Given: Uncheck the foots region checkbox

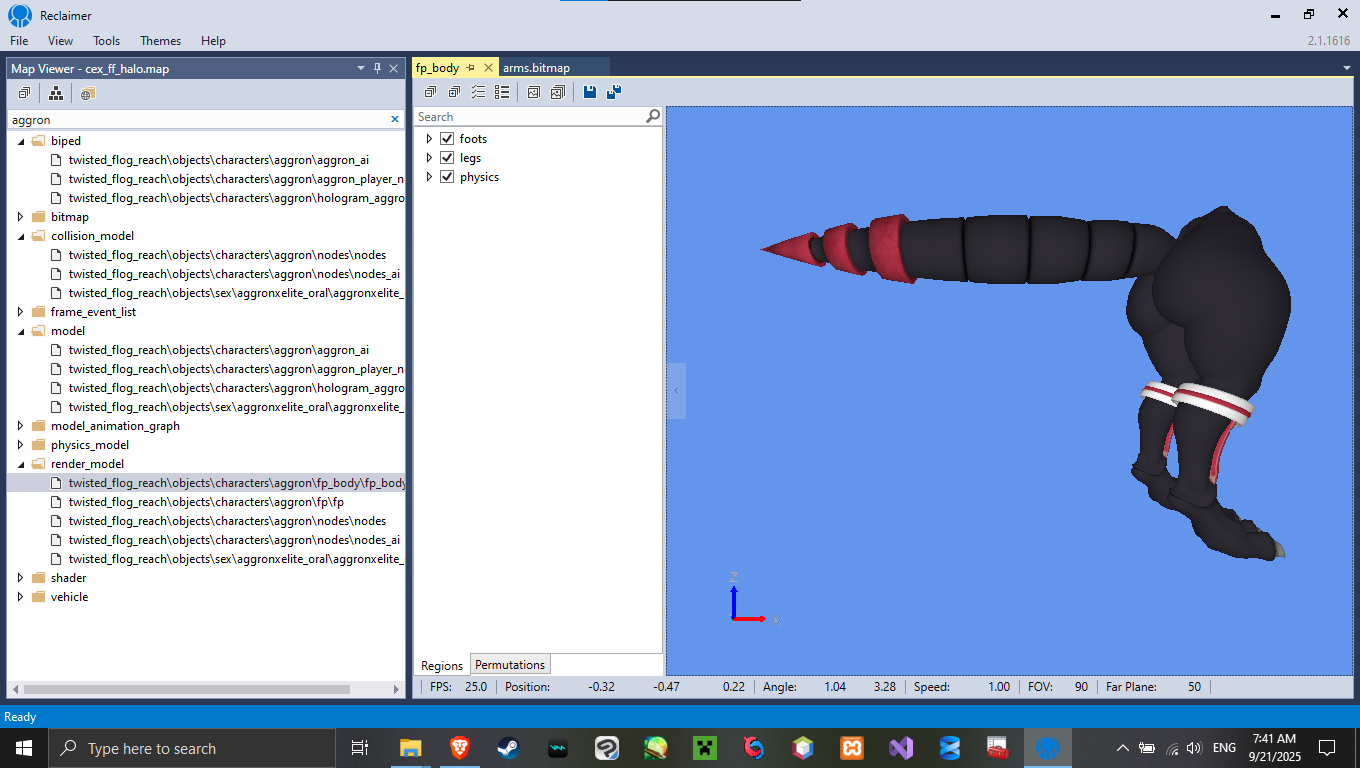Looking at the screenshot, I should (447, 139).
